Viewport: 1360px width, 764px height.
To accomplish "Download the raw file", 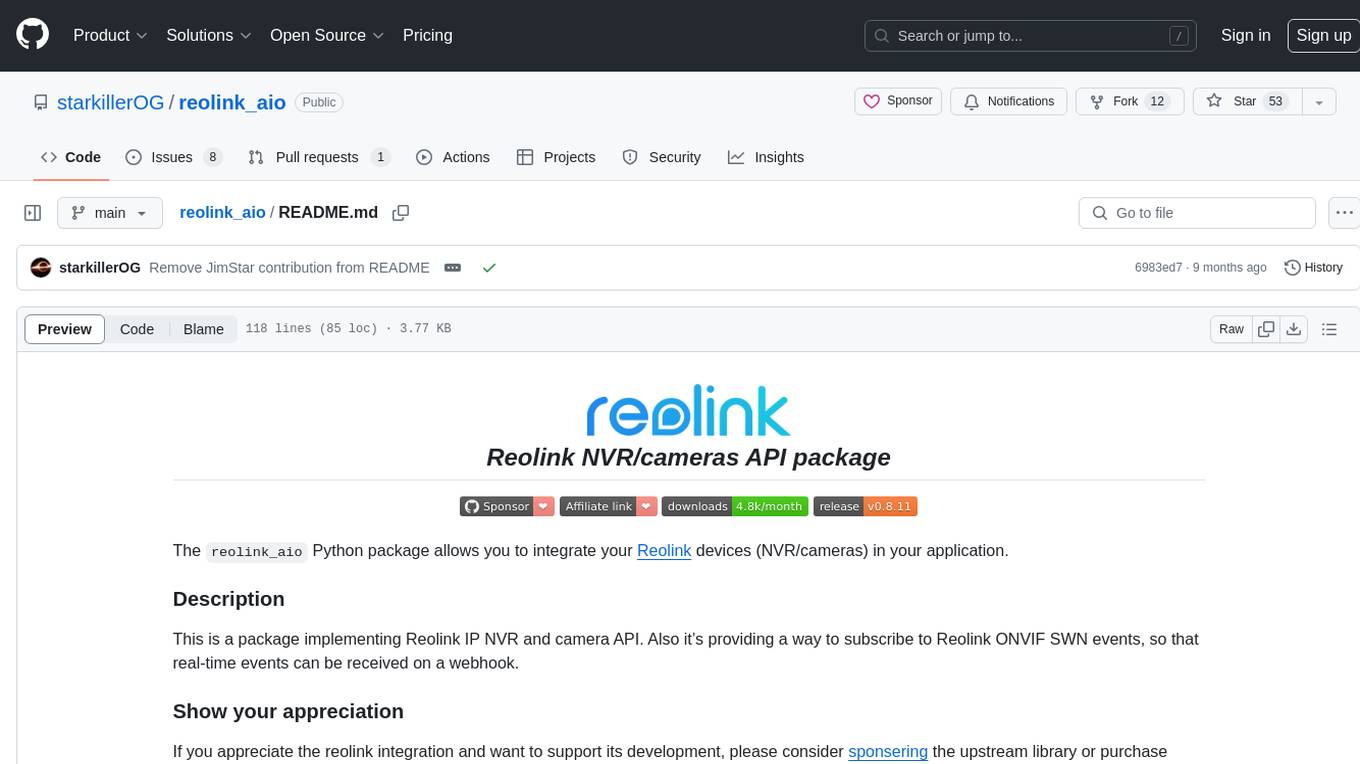I will coord(1293,329).
